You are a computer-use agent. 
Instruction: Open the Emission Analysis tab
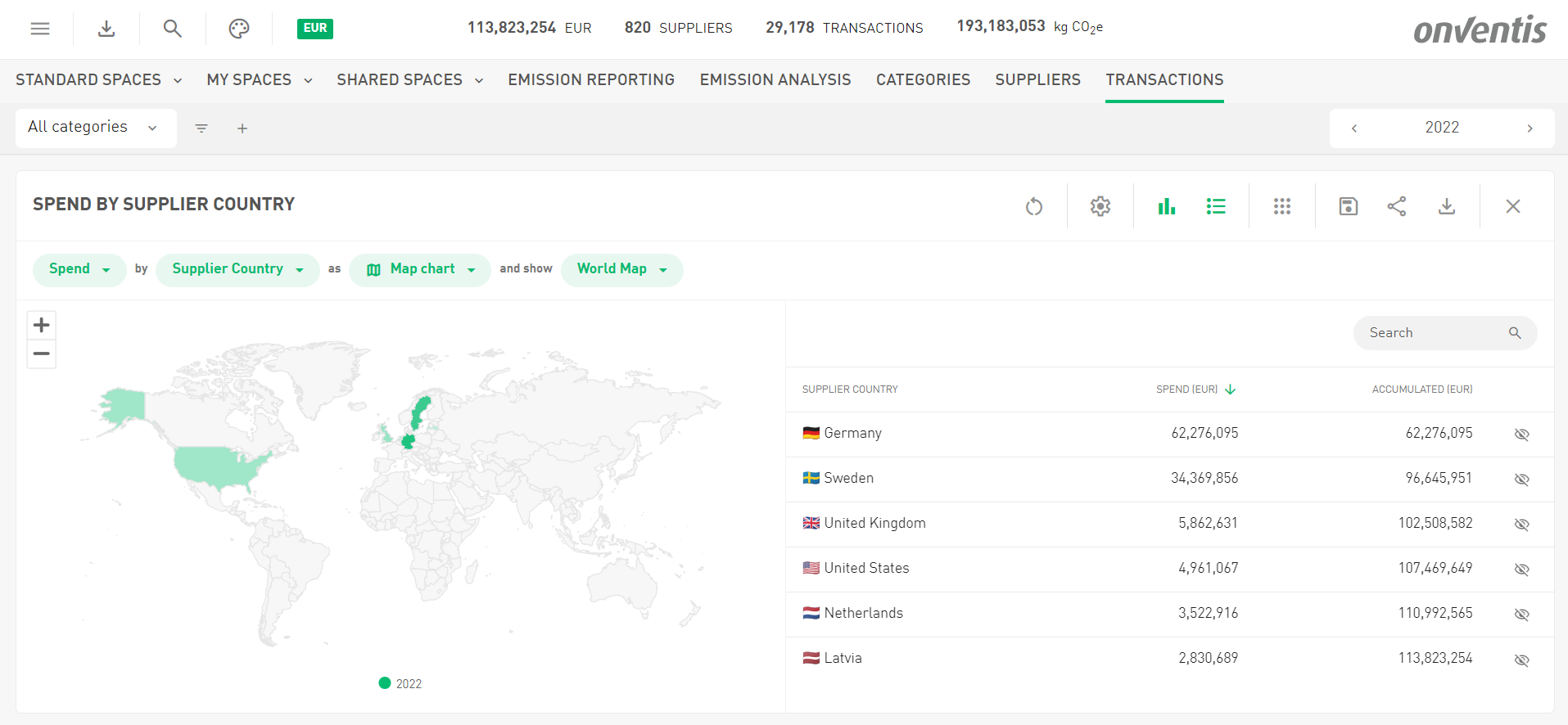point(775,79)
